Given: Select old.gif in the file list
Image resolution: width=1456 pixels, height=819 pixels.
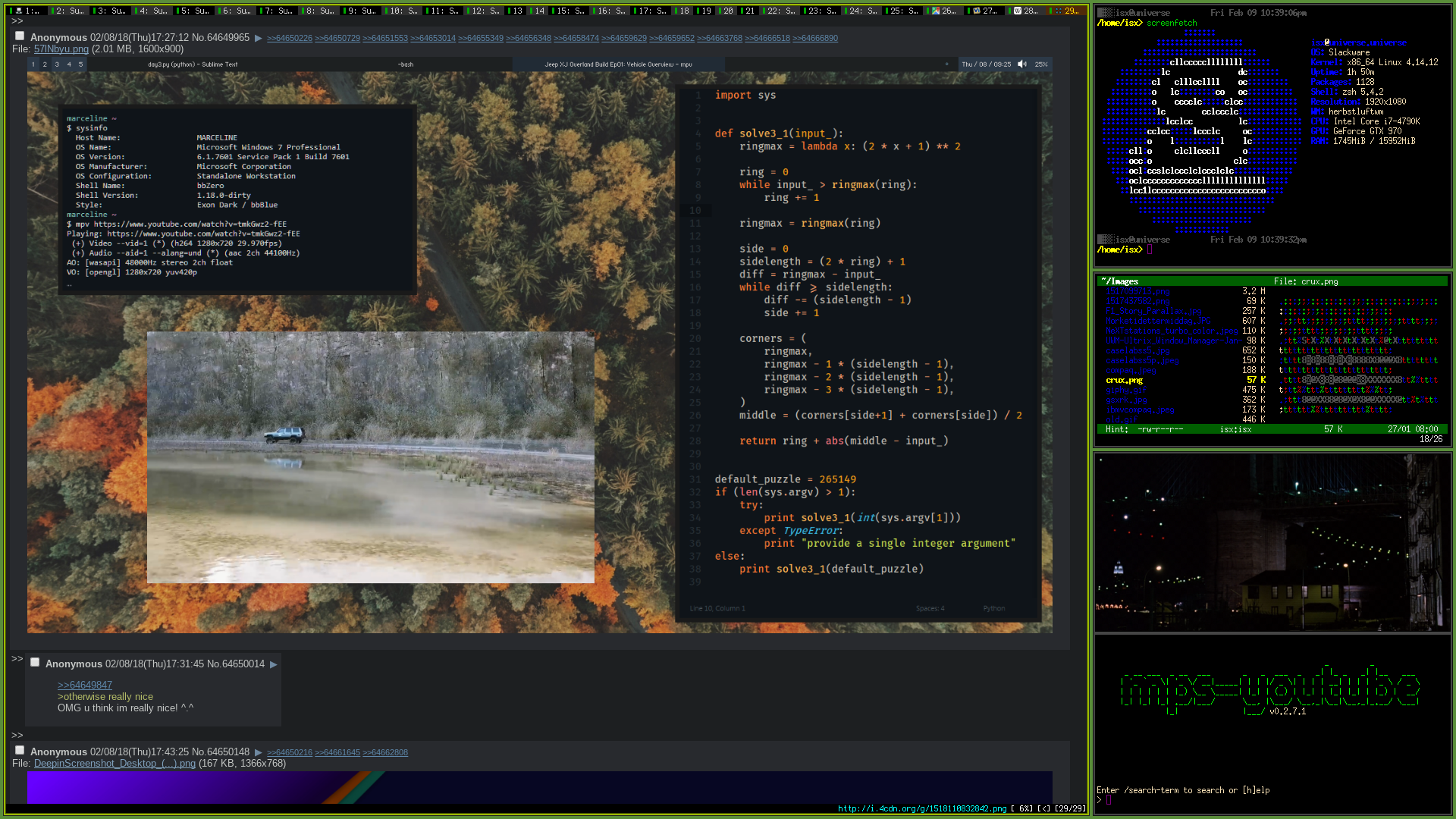Looking at the screenshot, I should click(x=1122, y=419).
